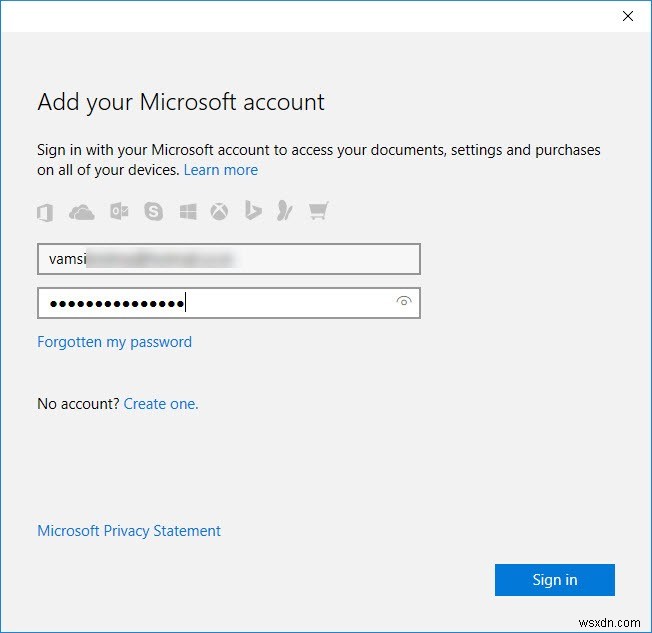Focus the email address field
Viewport: 652px width, 633px height.
pyautogui.click(x=229, y=259)
